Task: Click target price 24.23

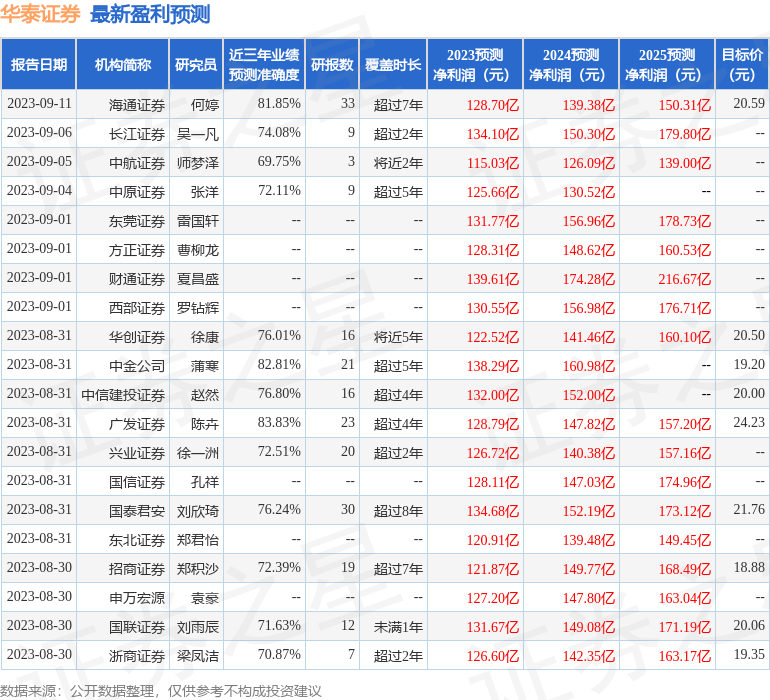Action: click(749, 422)
